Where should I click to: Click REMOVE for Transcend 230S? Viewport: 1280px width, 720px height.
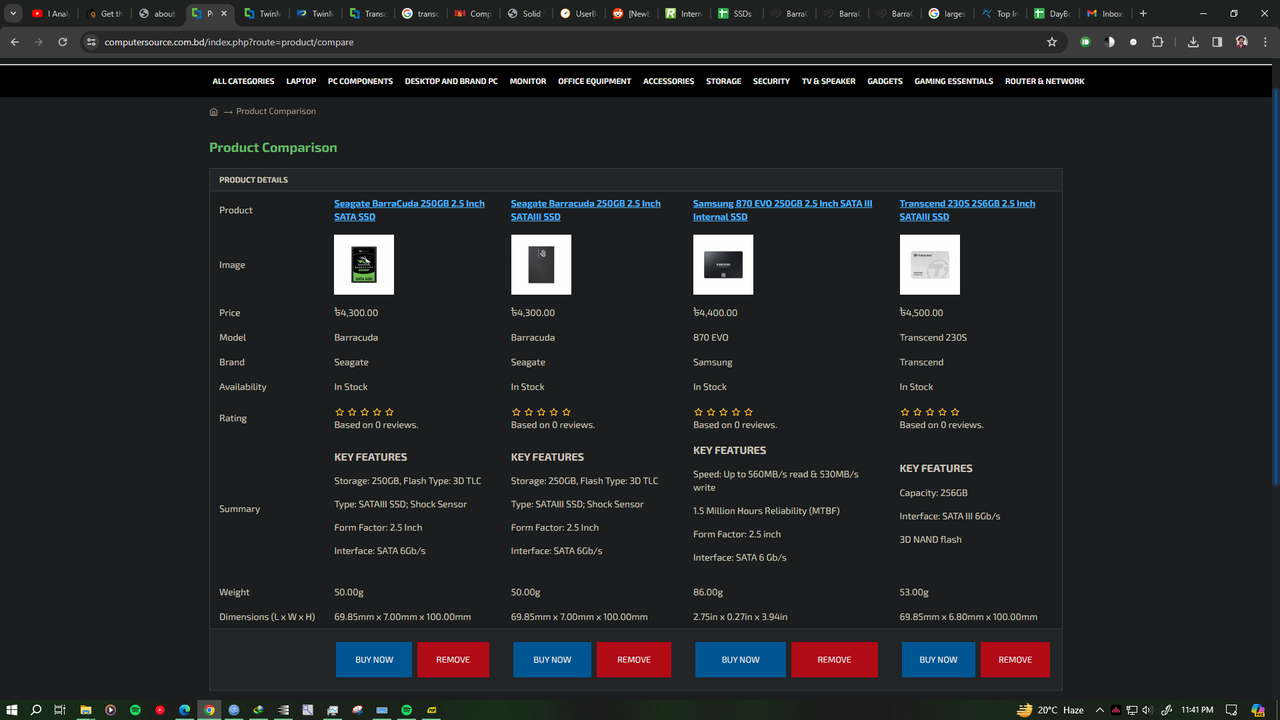tap(1015, 660)
